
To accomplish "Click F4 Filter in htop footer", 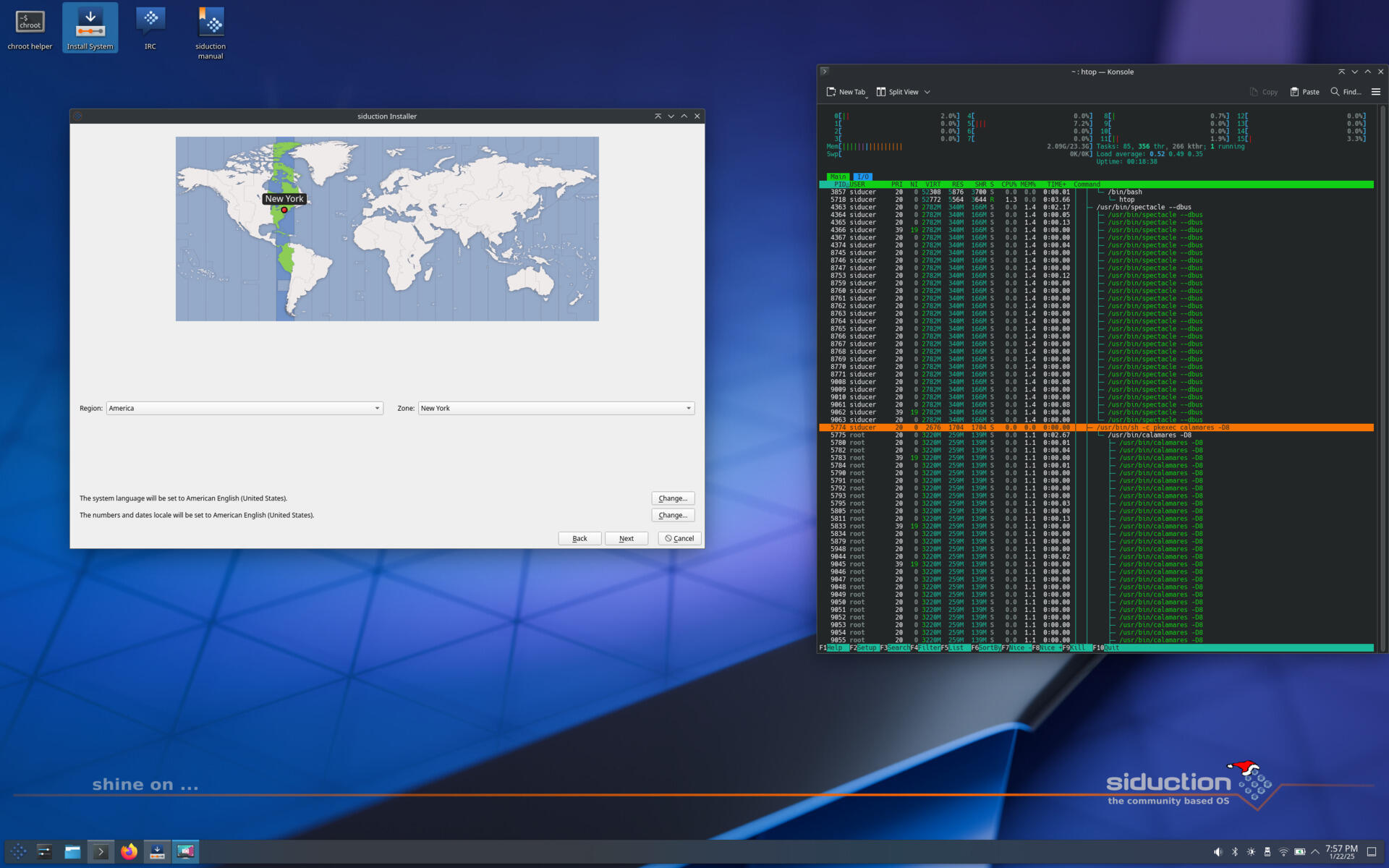I will click(x=925, y=648).
